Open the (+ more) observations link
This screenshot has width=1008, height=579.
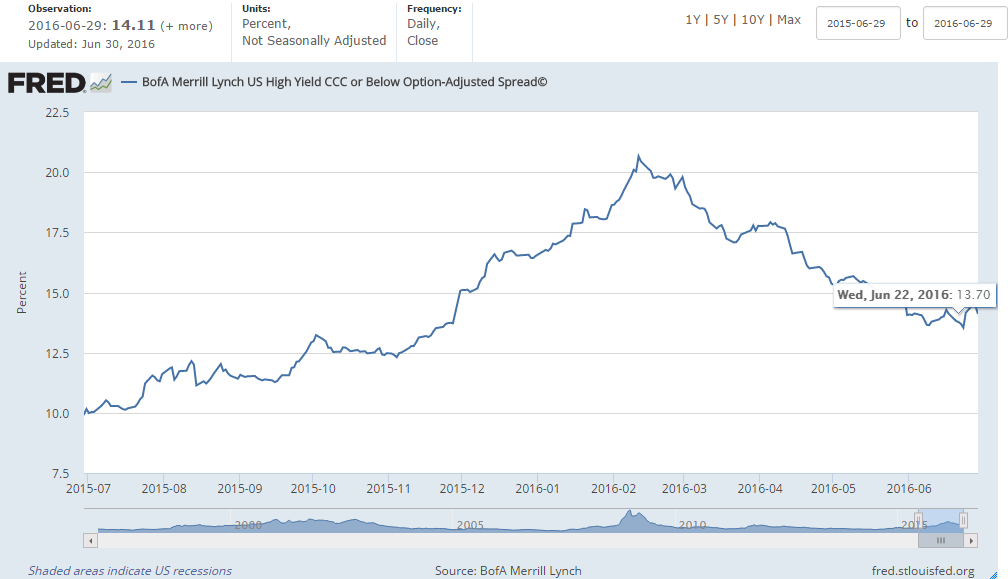(186, 26)
